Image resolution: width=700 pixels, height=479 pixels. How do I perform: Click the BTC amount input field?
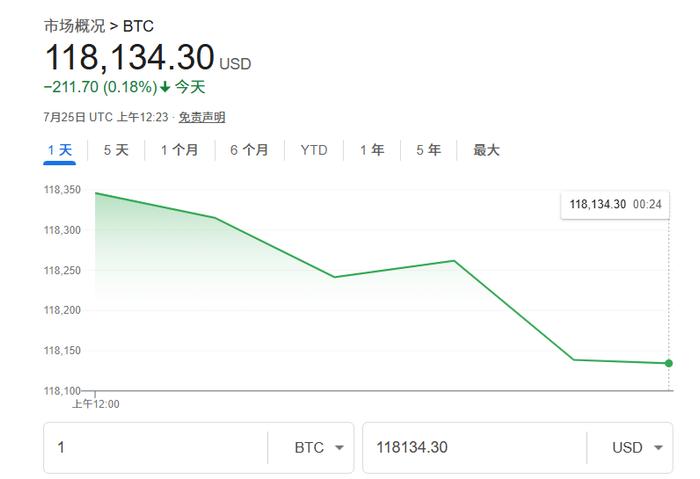tap(155, 447)
